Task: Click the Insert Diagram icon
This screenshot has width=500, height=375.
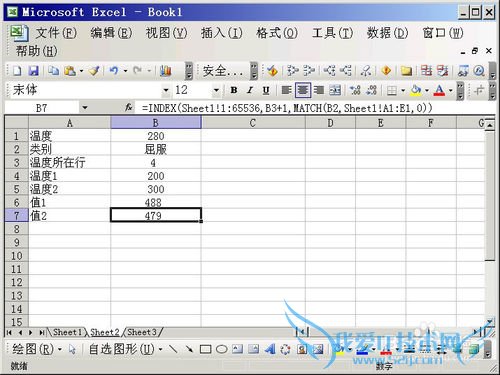Action: point(286,349)
